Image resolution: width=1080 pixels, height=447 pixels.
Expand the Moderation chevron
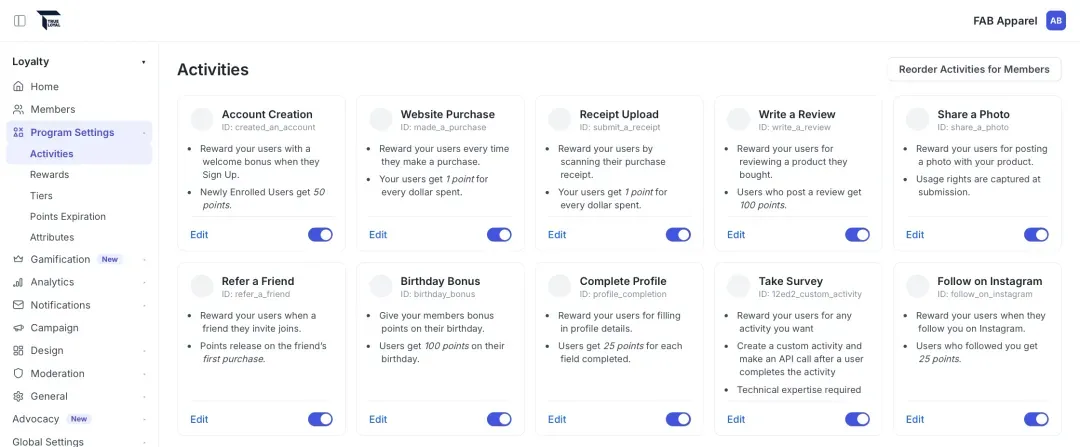tap(144, 373)
